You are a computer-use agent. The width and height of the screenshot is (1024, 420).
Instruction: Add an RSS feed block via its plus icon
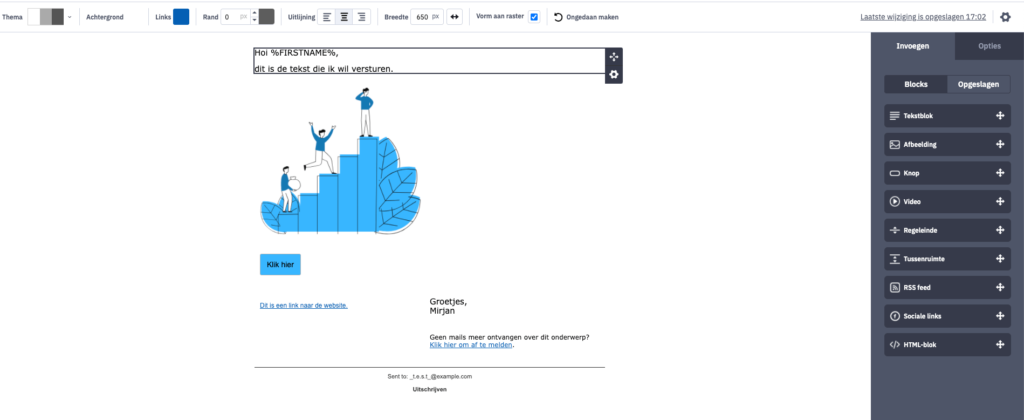[999, 288]
